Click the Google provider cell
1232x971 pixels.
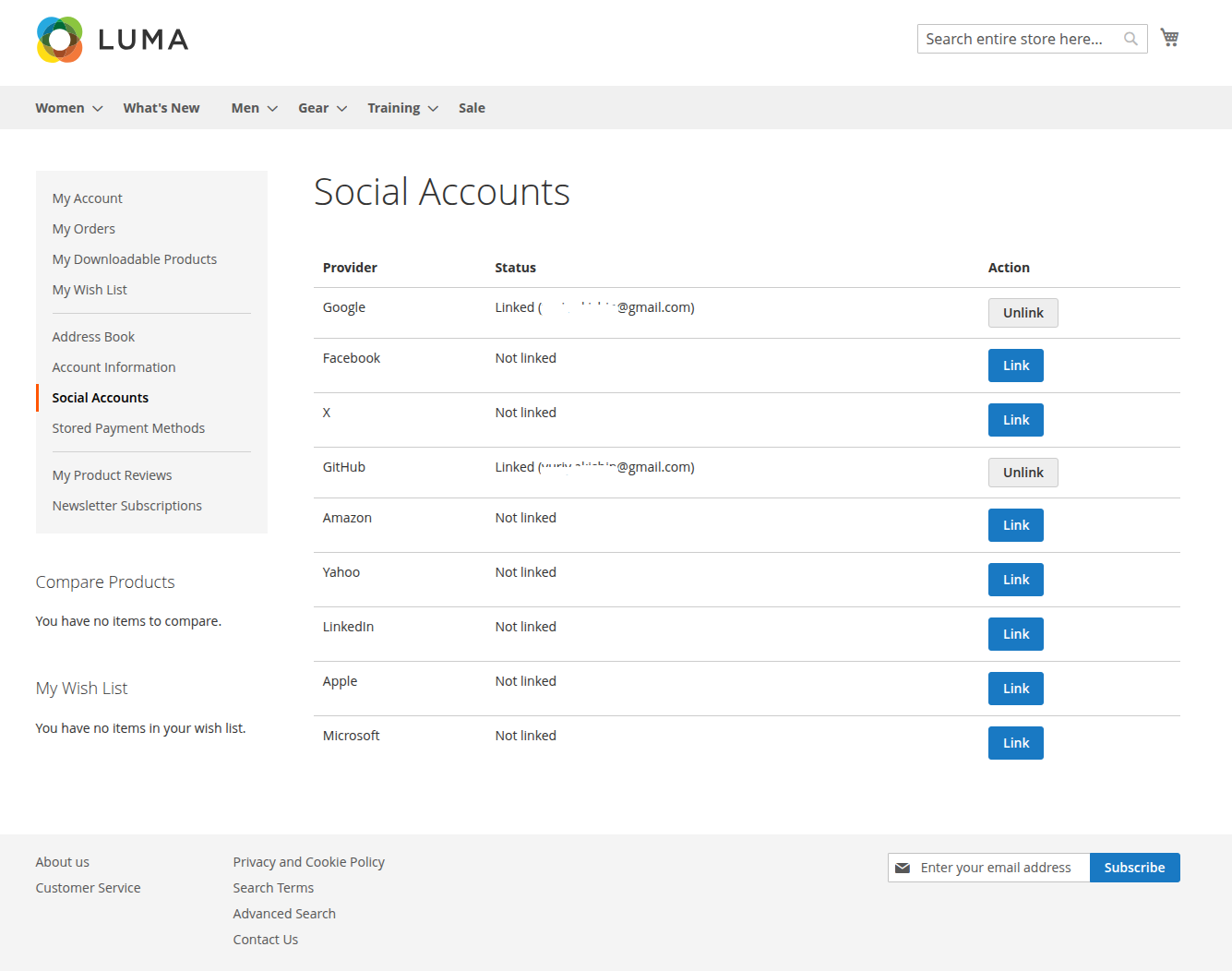click(x=344, y=307)
